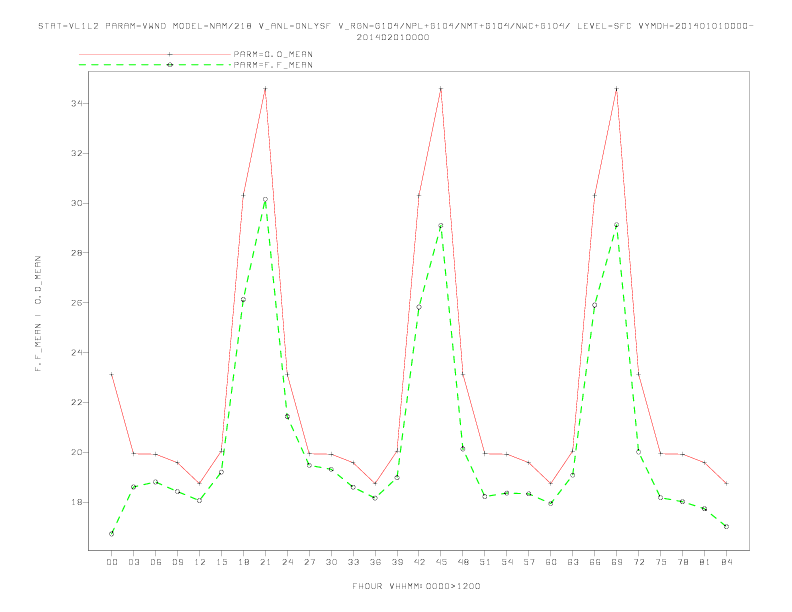Click y-axis tick label 20
The height and width of the screenshot is (612, 792).
pyautogui.click(x=77, y=452)
